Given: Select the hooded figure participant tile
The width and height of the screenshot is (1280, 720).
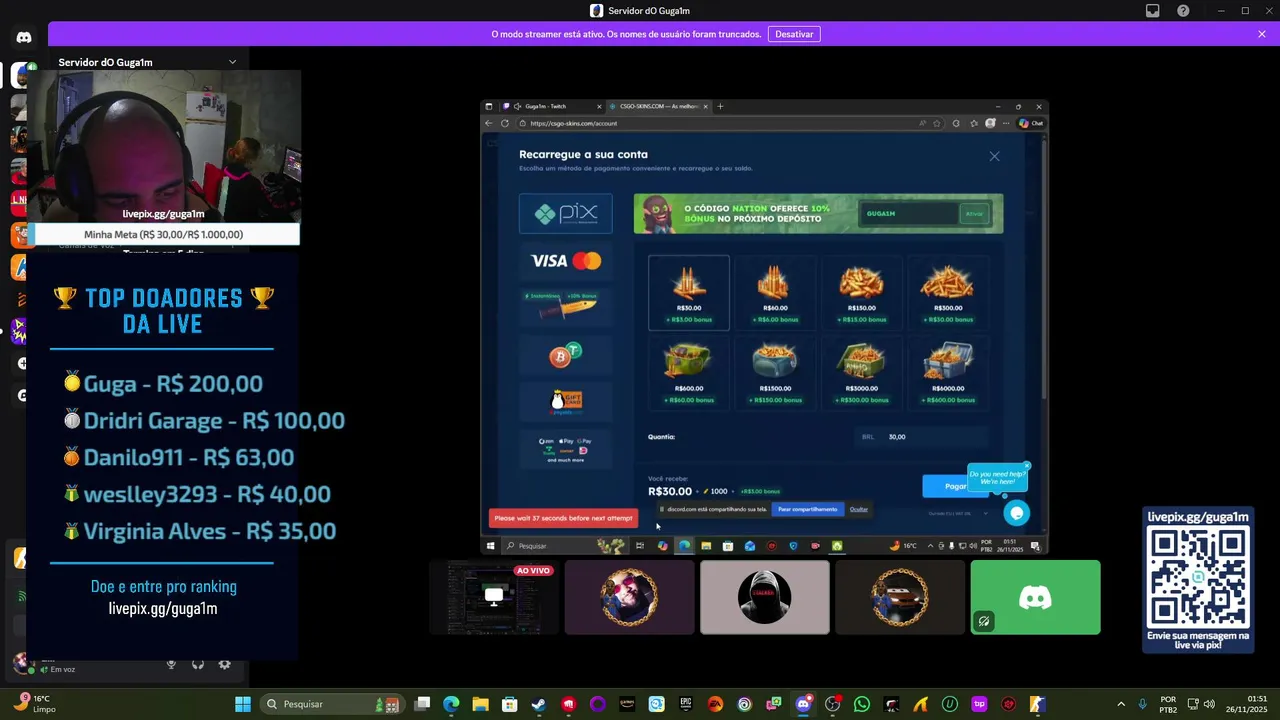Looking at the screenshot, I should (x=764, y=597).
